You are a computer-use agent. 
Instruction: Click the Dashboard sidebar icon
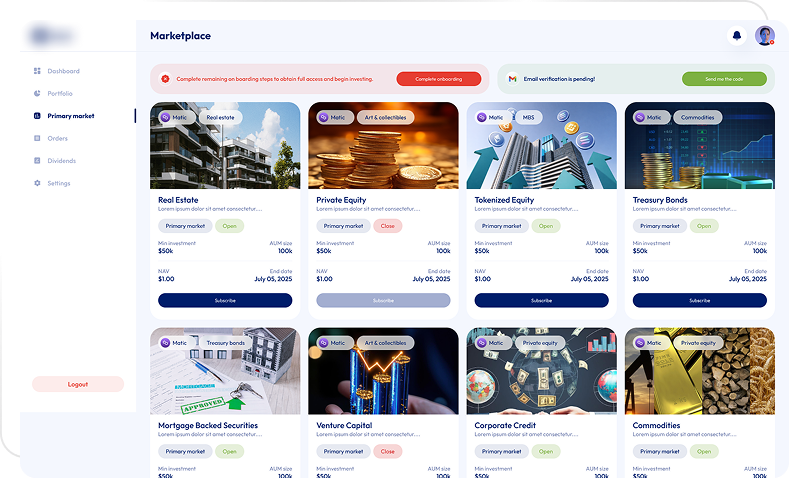pyautogui.click(x=37, y=71)
